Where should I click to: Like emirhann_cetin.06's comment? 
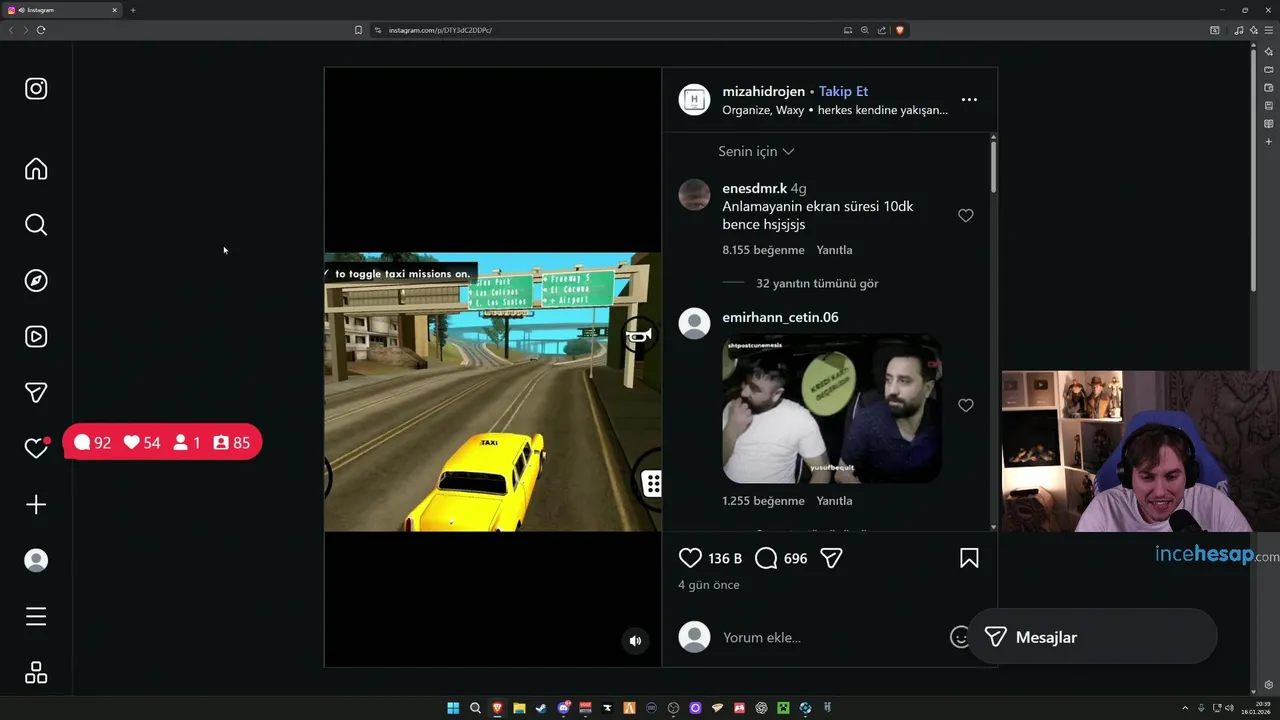(x=966, y=405)
